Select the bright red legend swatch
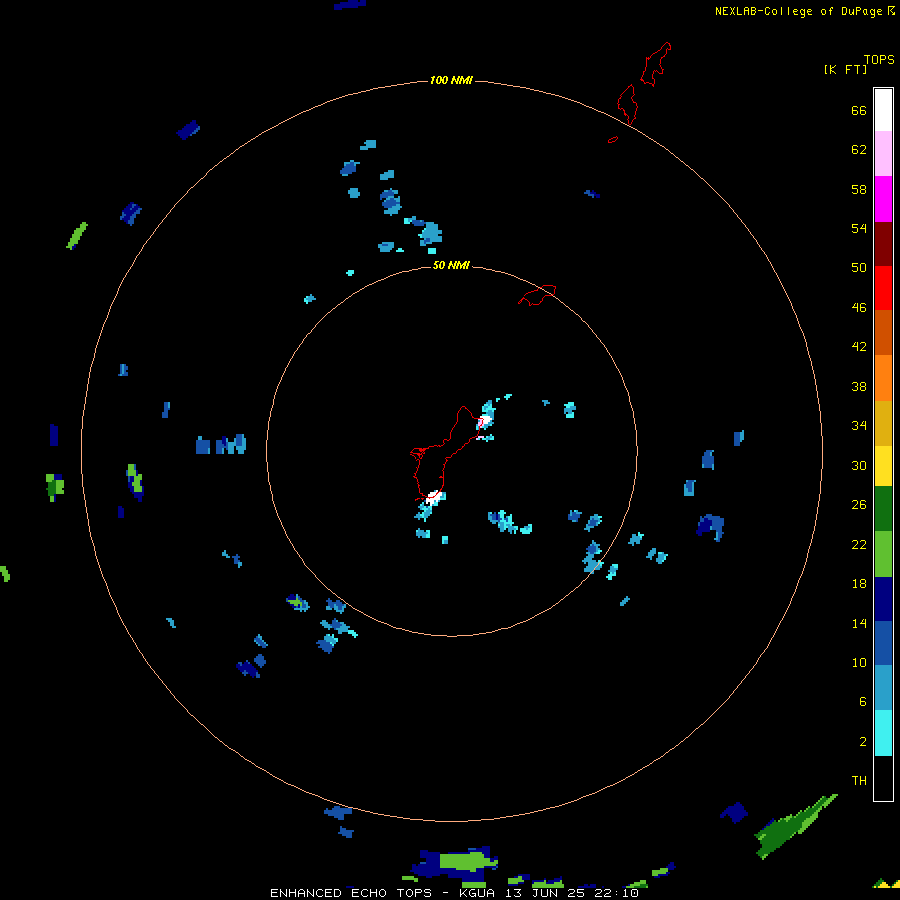The height and width of the screenshot is (900, 900). tap(883, 288)
